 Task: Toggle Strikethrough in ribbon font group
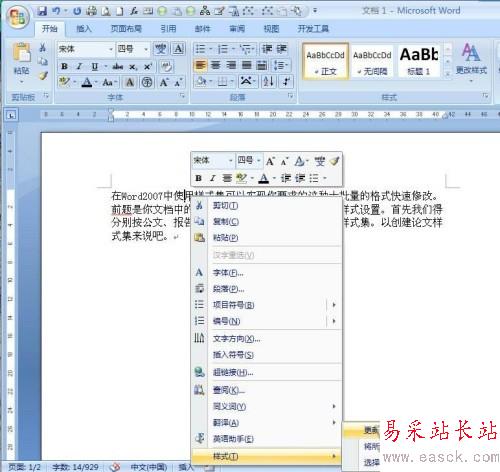point(118,66)
